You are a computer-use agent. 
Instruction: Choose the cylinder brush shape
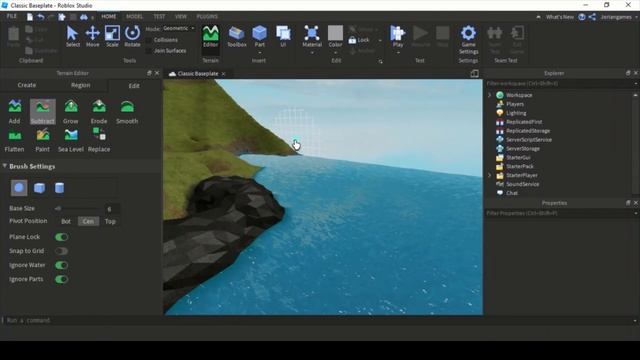[60, 188]
